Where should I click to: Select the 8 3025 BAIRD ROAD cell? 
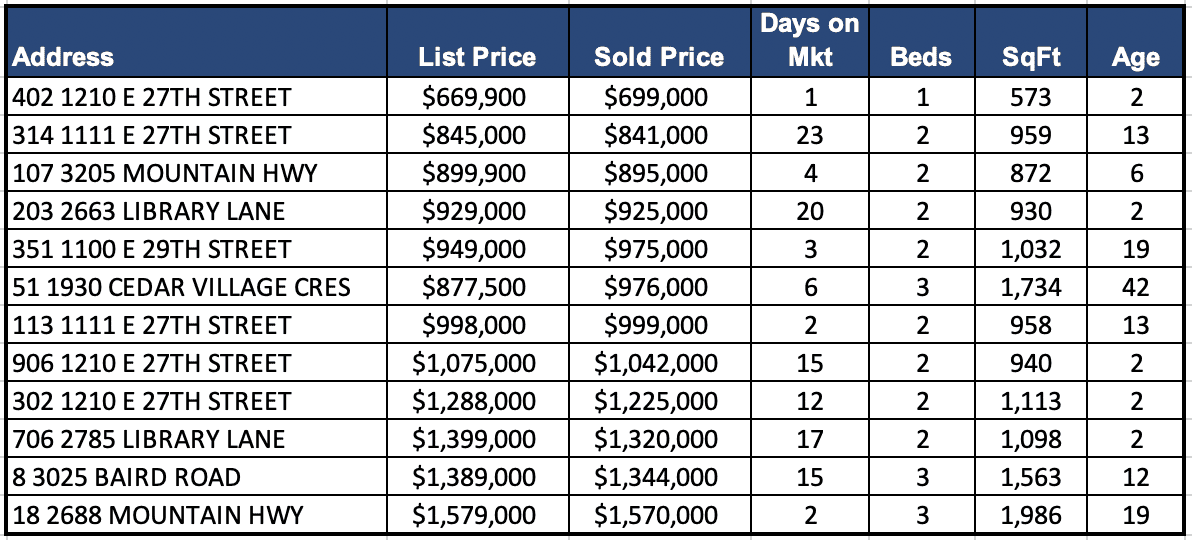[127, 477]
